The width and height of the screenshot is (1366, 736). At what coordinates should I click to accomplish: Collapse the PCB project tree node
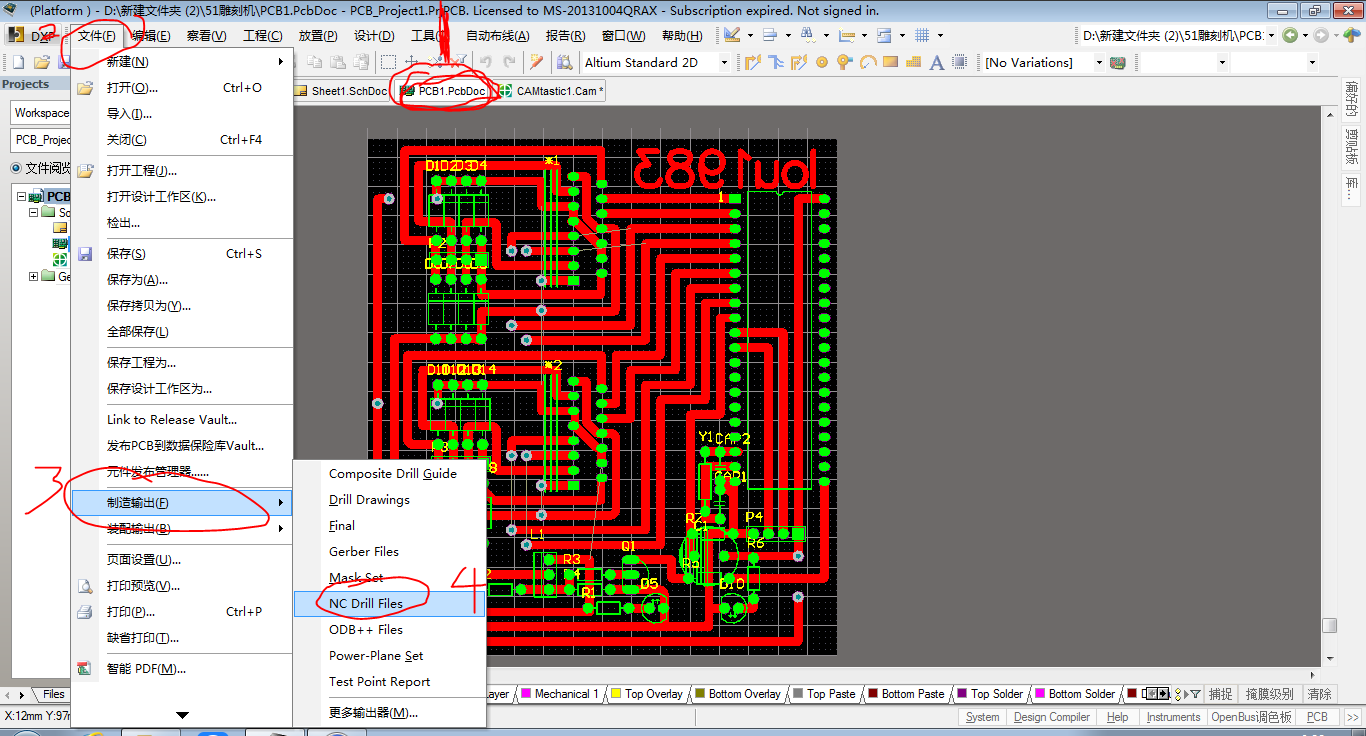[22, 196]
